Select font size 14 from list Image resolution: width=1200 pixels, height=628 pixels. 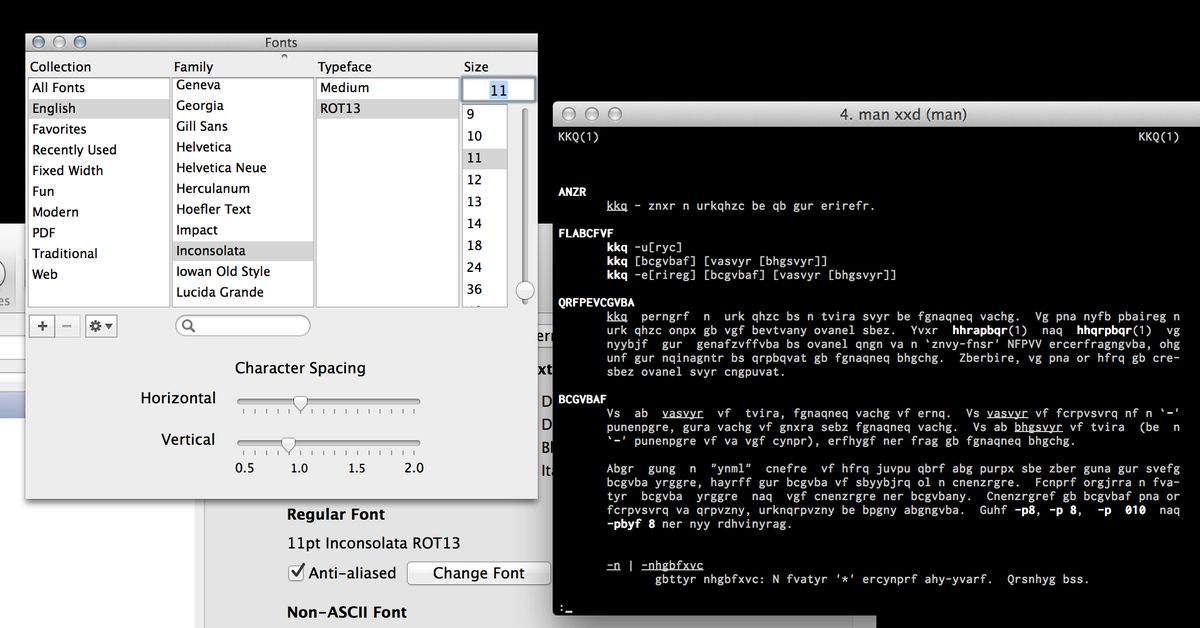(474, 224)
